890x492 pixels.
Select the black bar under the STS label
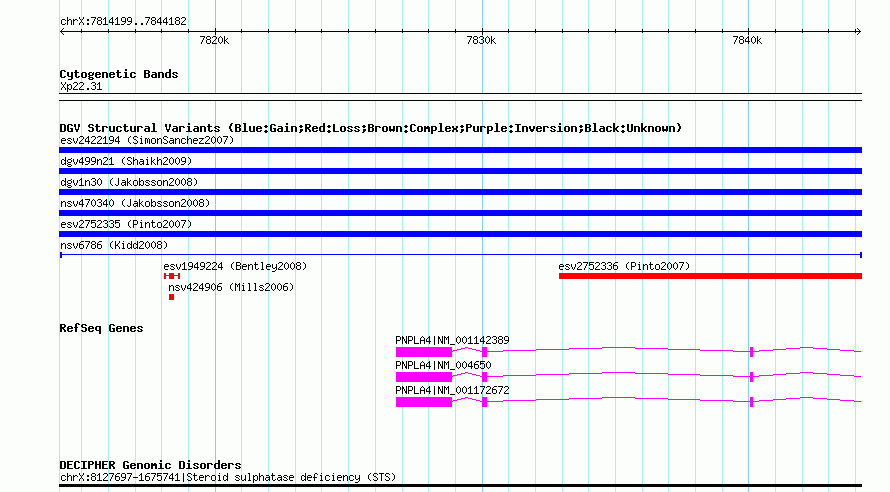pos(460,486)
